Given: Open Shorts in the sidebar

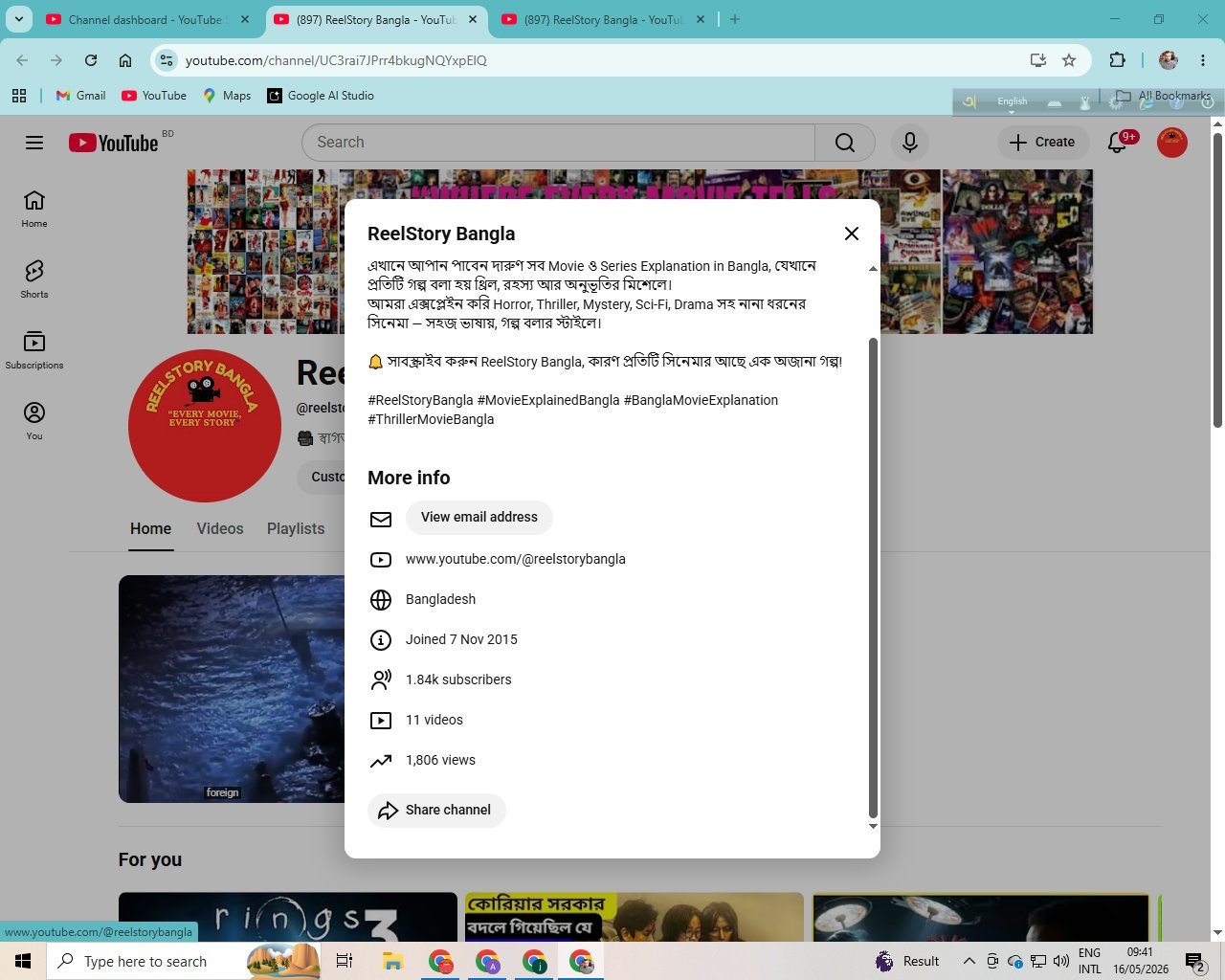Looking at the screenshot, I should click(x=34, y=279).
